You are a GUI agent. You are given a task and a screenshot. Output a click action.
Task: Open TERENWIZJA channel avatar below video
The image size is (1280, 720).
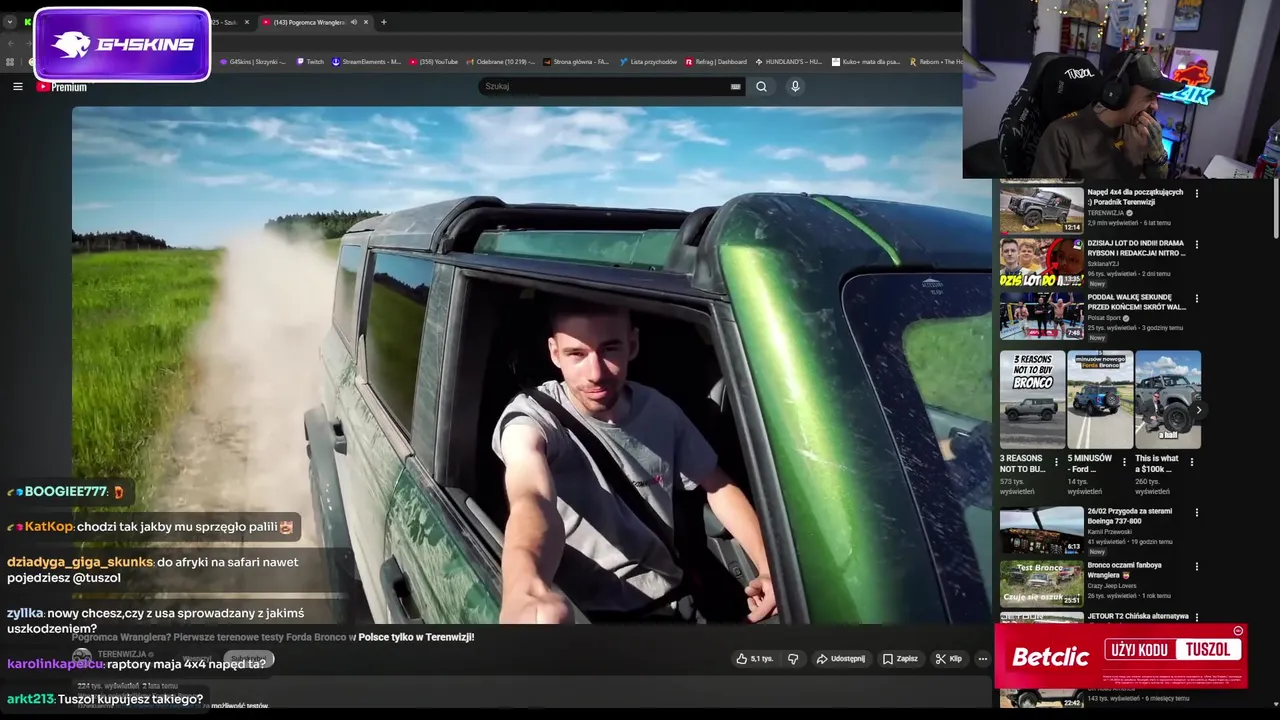click(x=82, y=657)
